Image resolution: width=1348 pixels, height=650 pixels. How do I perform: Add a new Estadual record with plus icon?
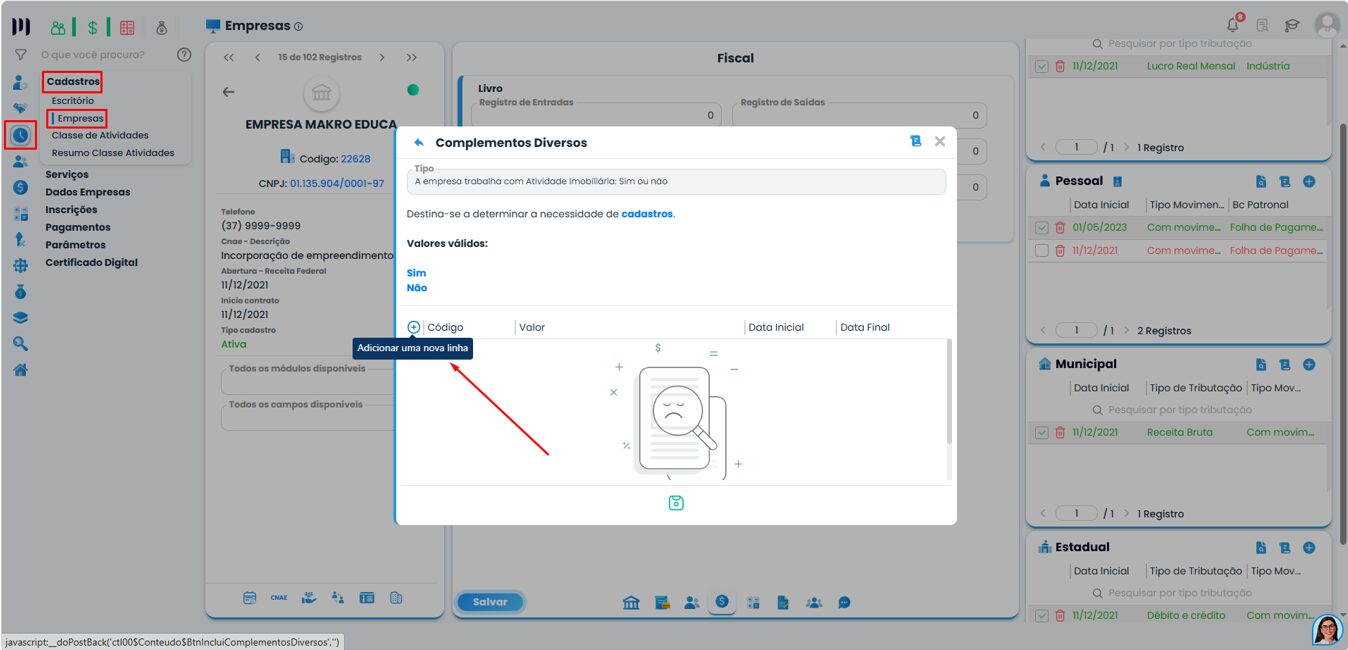tap(1309, 548)
